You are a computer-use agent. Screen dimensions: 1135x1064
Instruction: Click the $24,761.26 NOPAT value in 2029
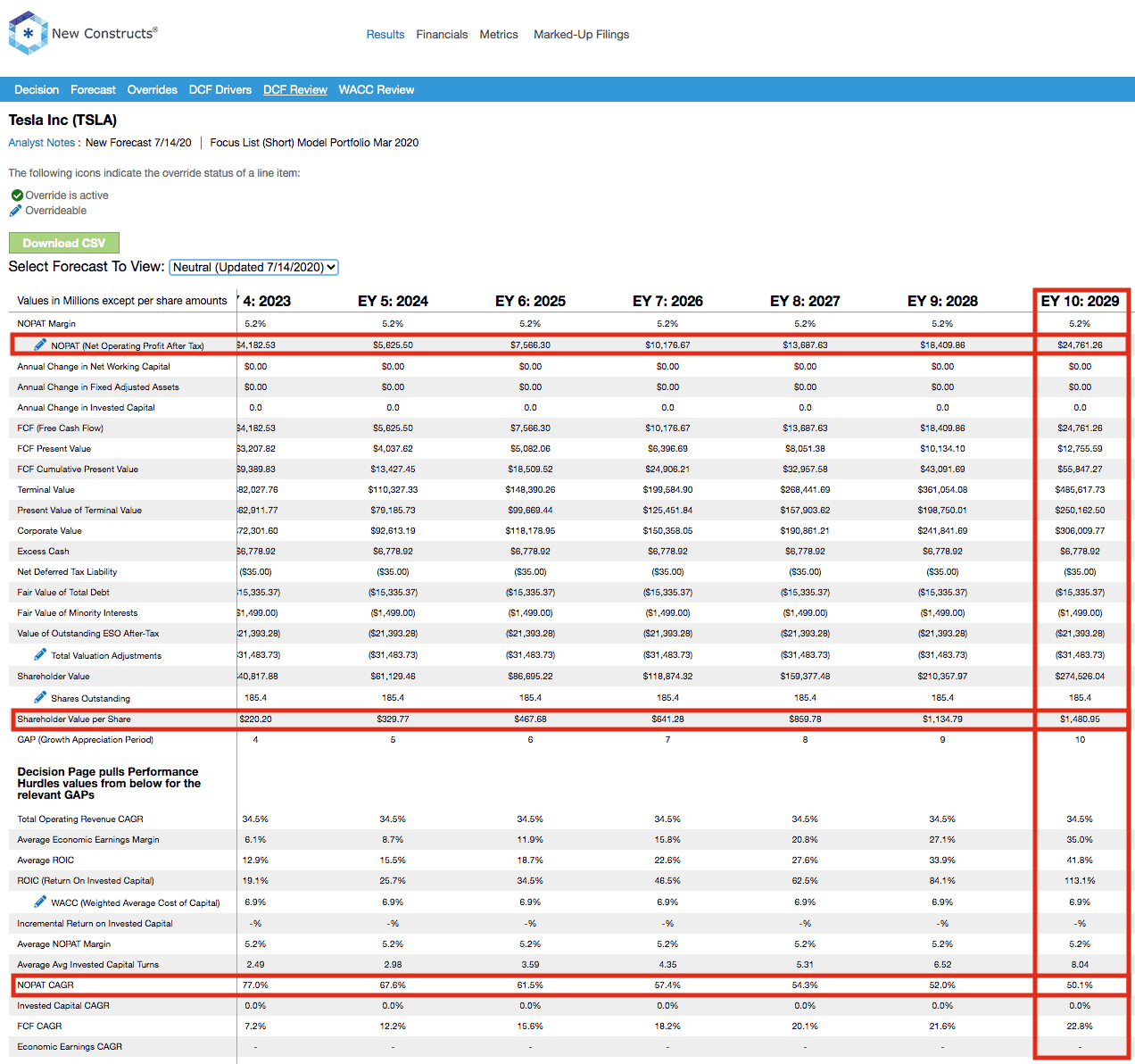coord(1080,345)
